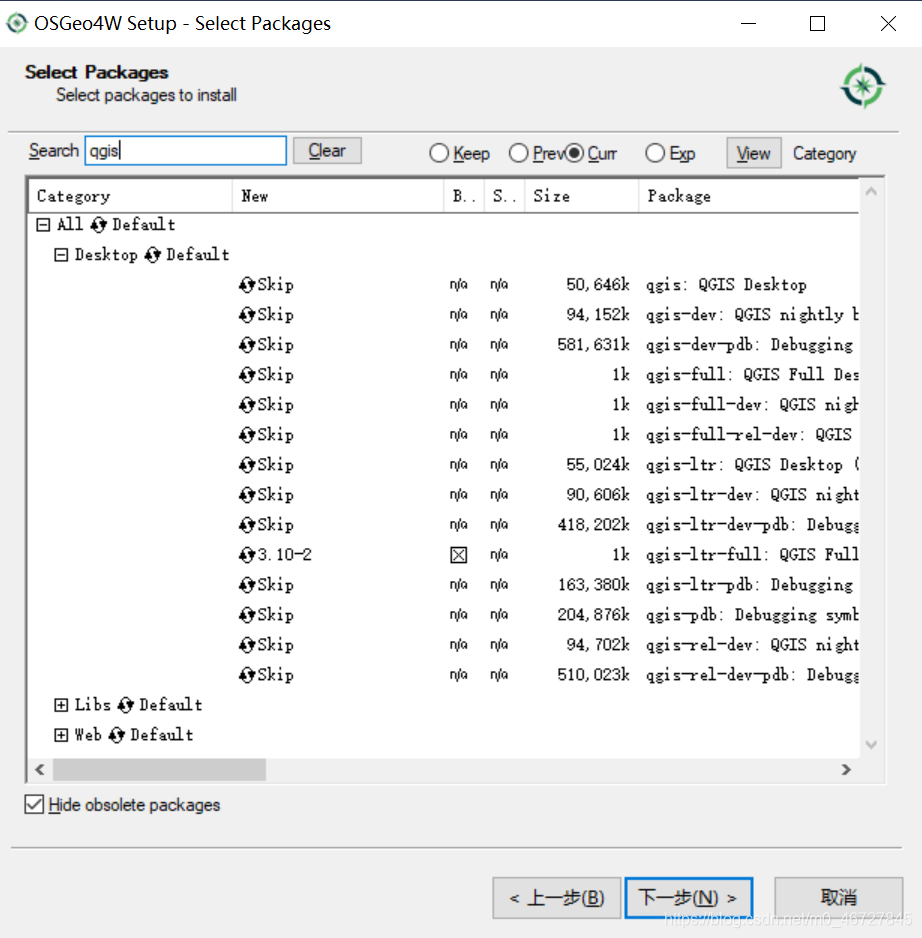
Task: Select the Curr radio button
Action: pyautogui.click(x=574, y=153)
